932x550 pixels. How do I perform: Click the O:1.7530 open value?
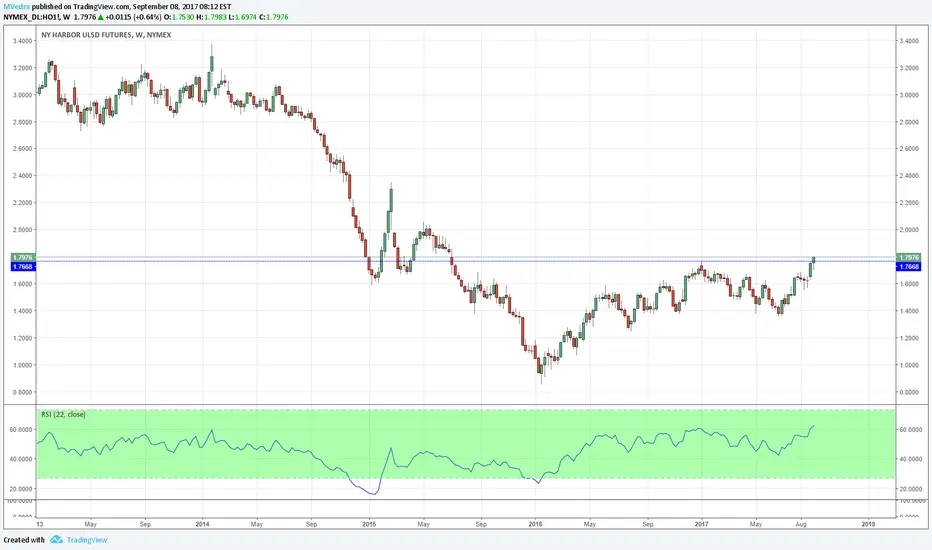pyautogui.click(x=178, y=17)
